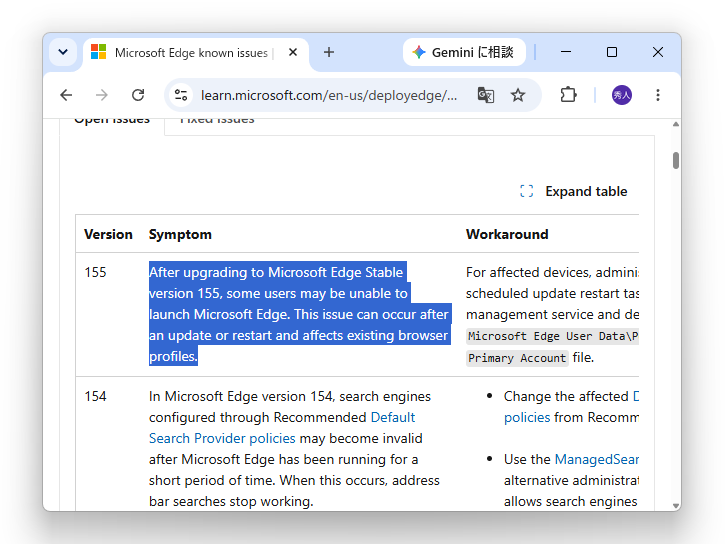Minimize the Chrome window
Screen dimensions: 725x544
coord(566,52)
